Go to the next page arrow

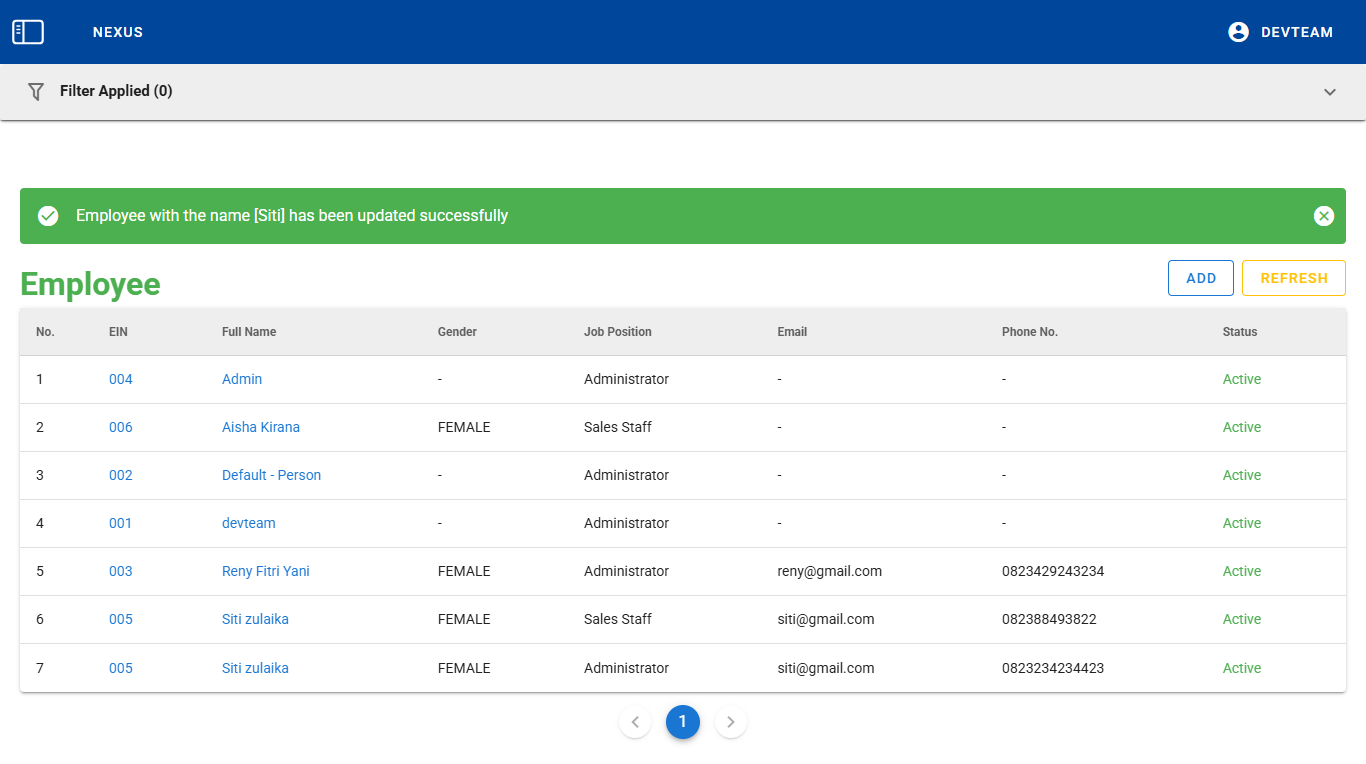pyautogui.click(x=731, y=722)
